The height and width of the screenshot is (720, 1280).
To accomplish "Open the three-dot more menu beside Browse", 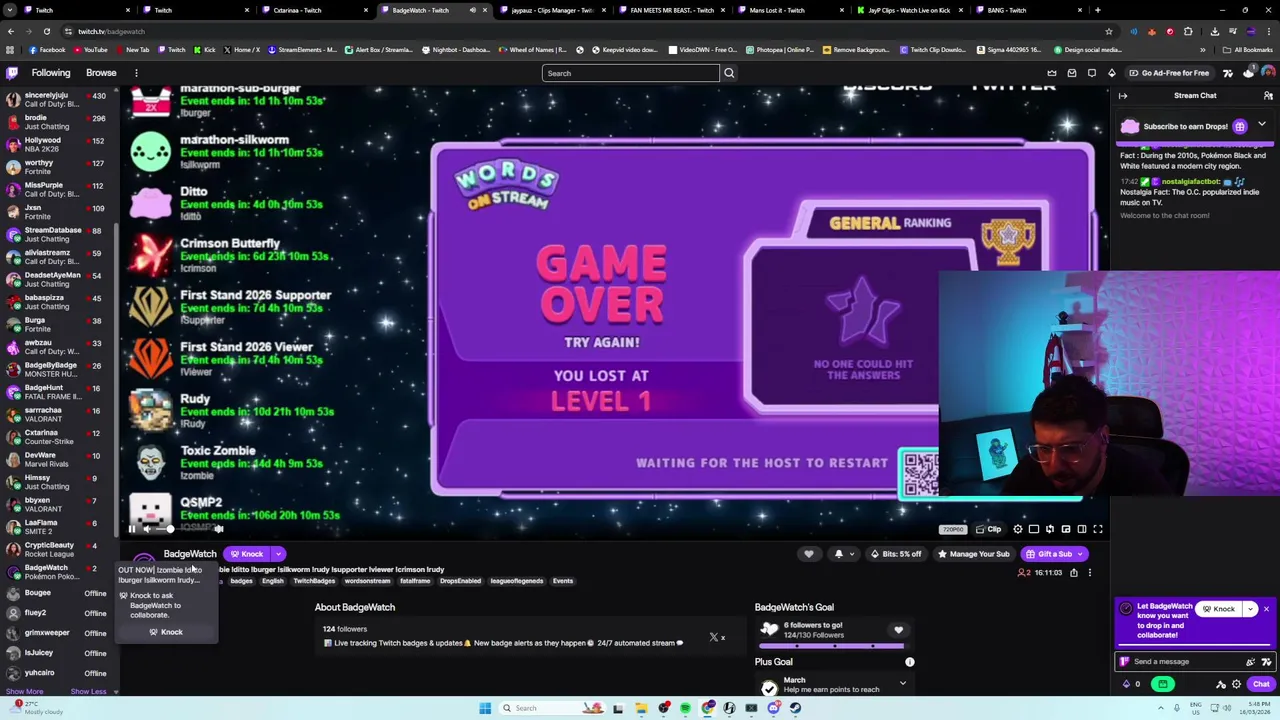I will [136, 73].
